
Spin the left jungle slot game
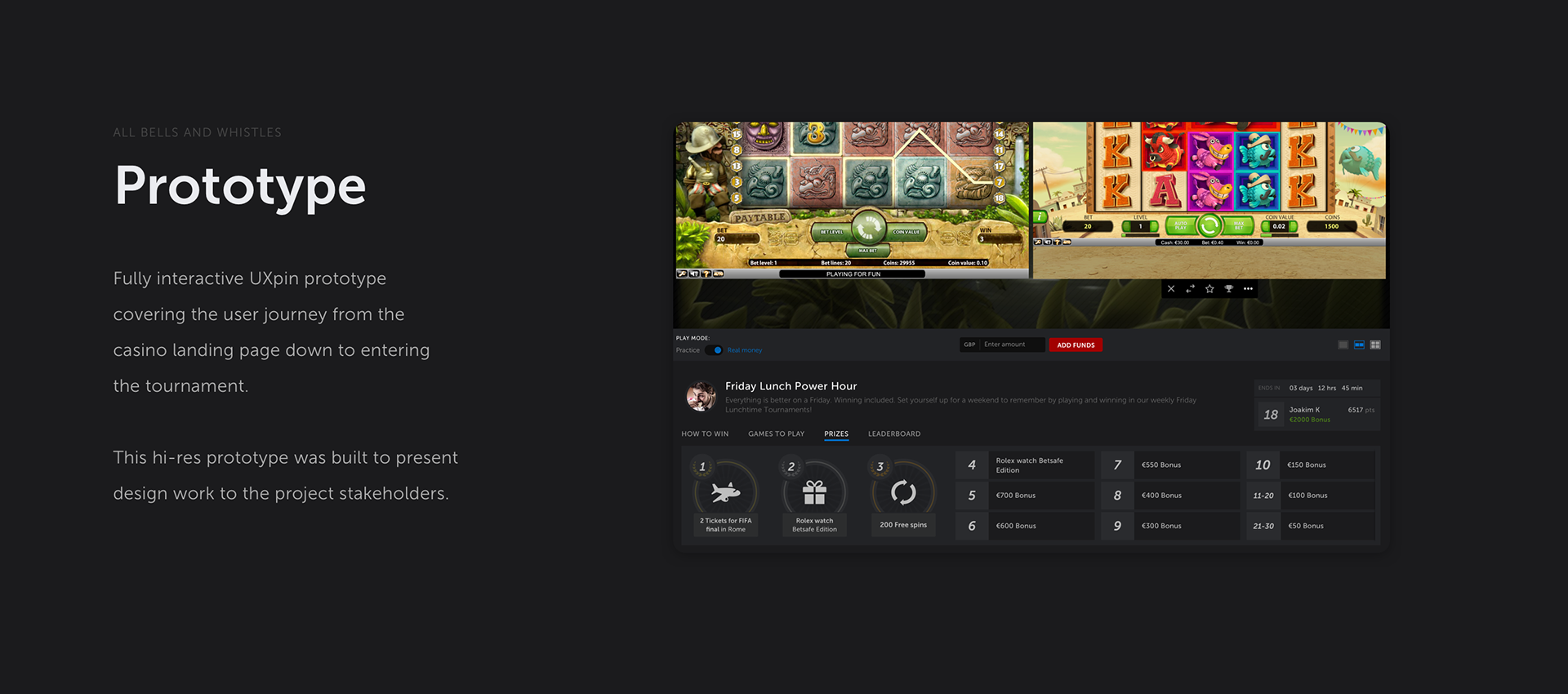click(x=868, y=228)
